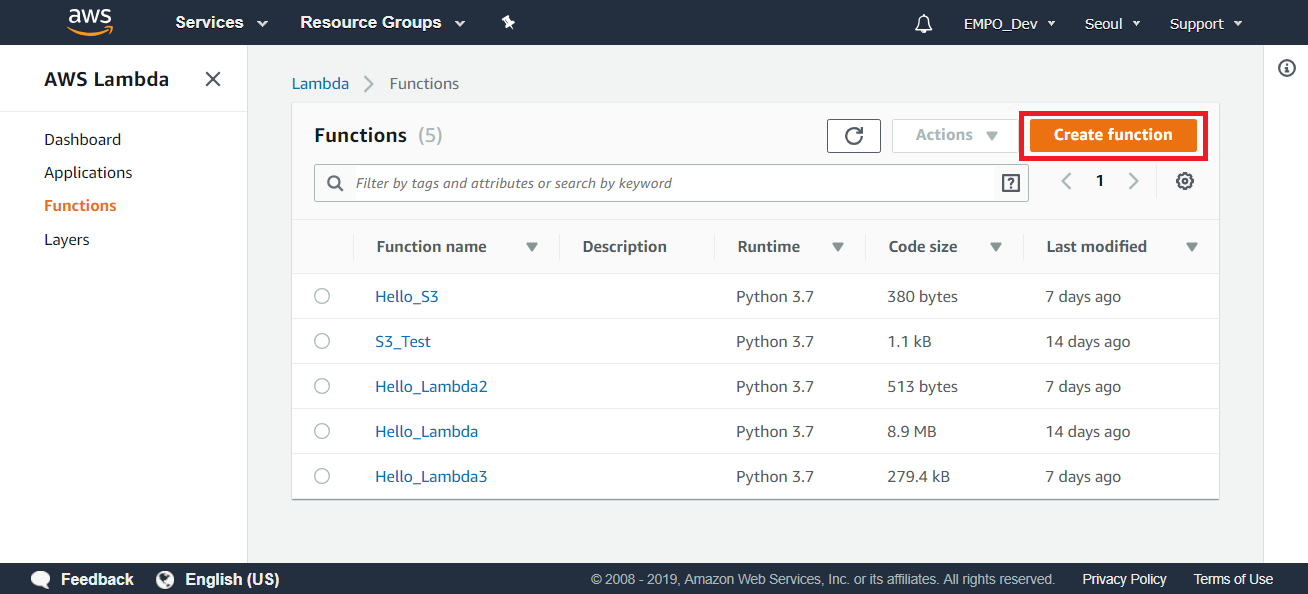Screen dimensions: 1308x594
Task: Go to next page of functions
Action: [1133, 182]
